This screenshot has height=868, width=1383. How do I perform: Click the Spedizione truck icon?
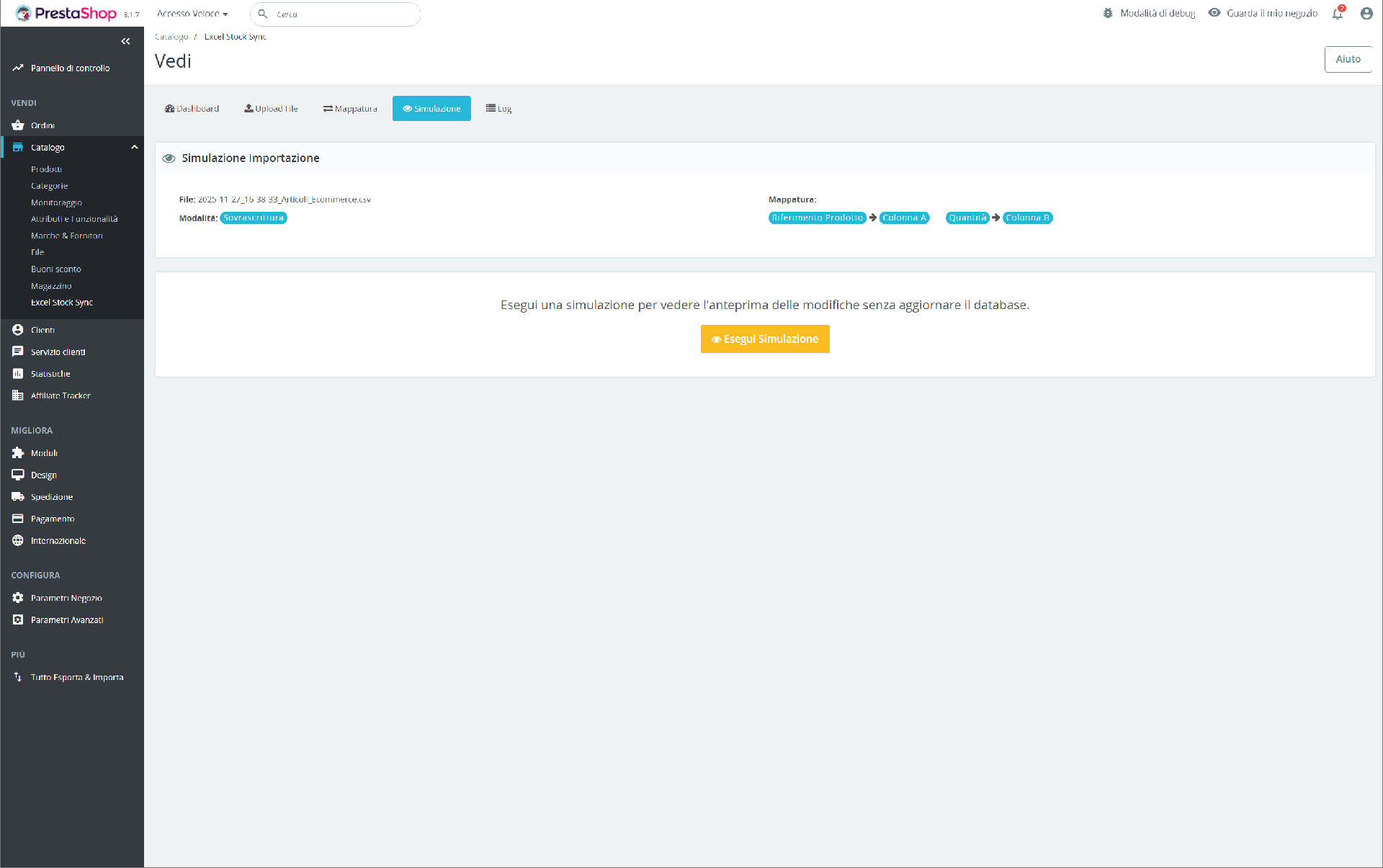click(18, 497)
